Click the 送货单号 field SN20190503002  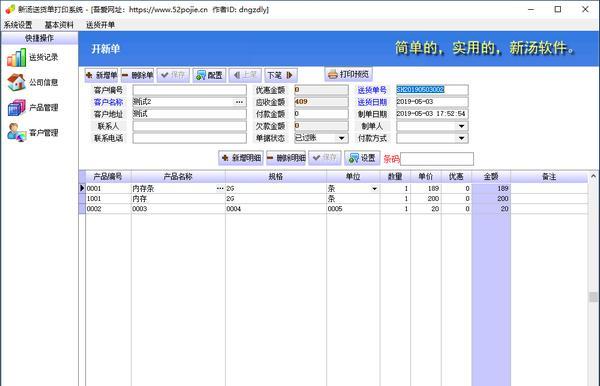[432, 90]
